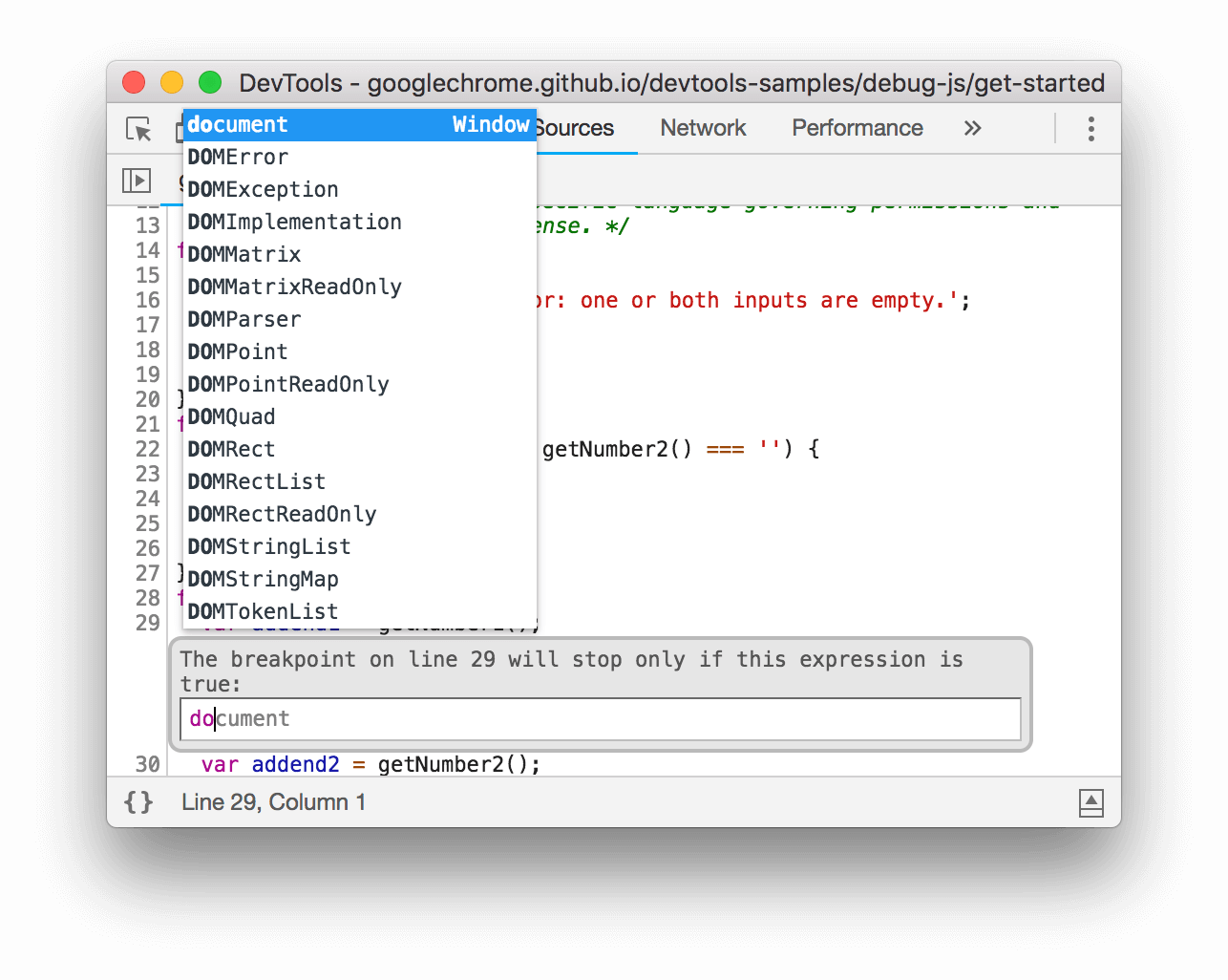Choose "document" from the autocomplete list
The height and width of the screenshot is (980, 1228).
pos(237,124)
